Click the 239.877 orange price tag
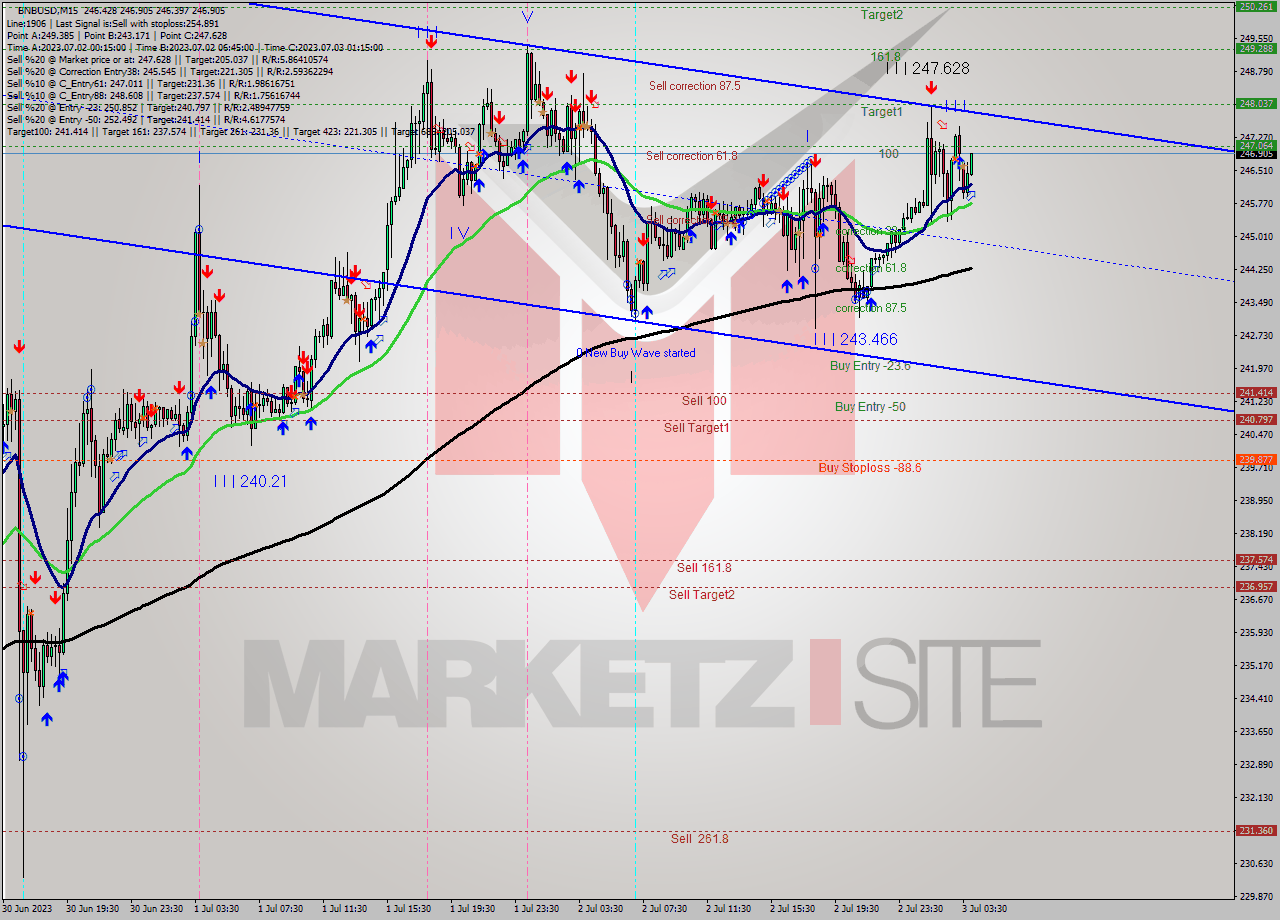 (x=1256, y=460)
